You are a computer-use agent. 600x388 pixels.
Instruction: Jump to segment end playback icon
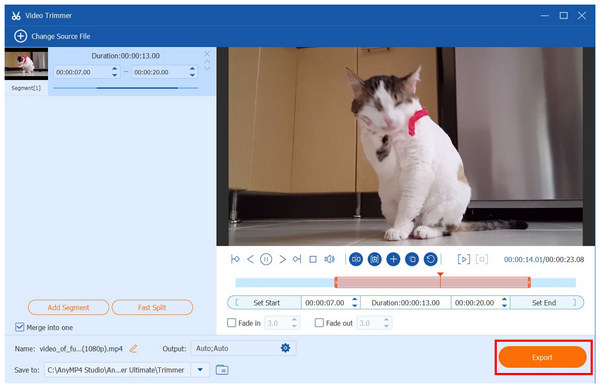pyautogui.click(x=297, y=259)
